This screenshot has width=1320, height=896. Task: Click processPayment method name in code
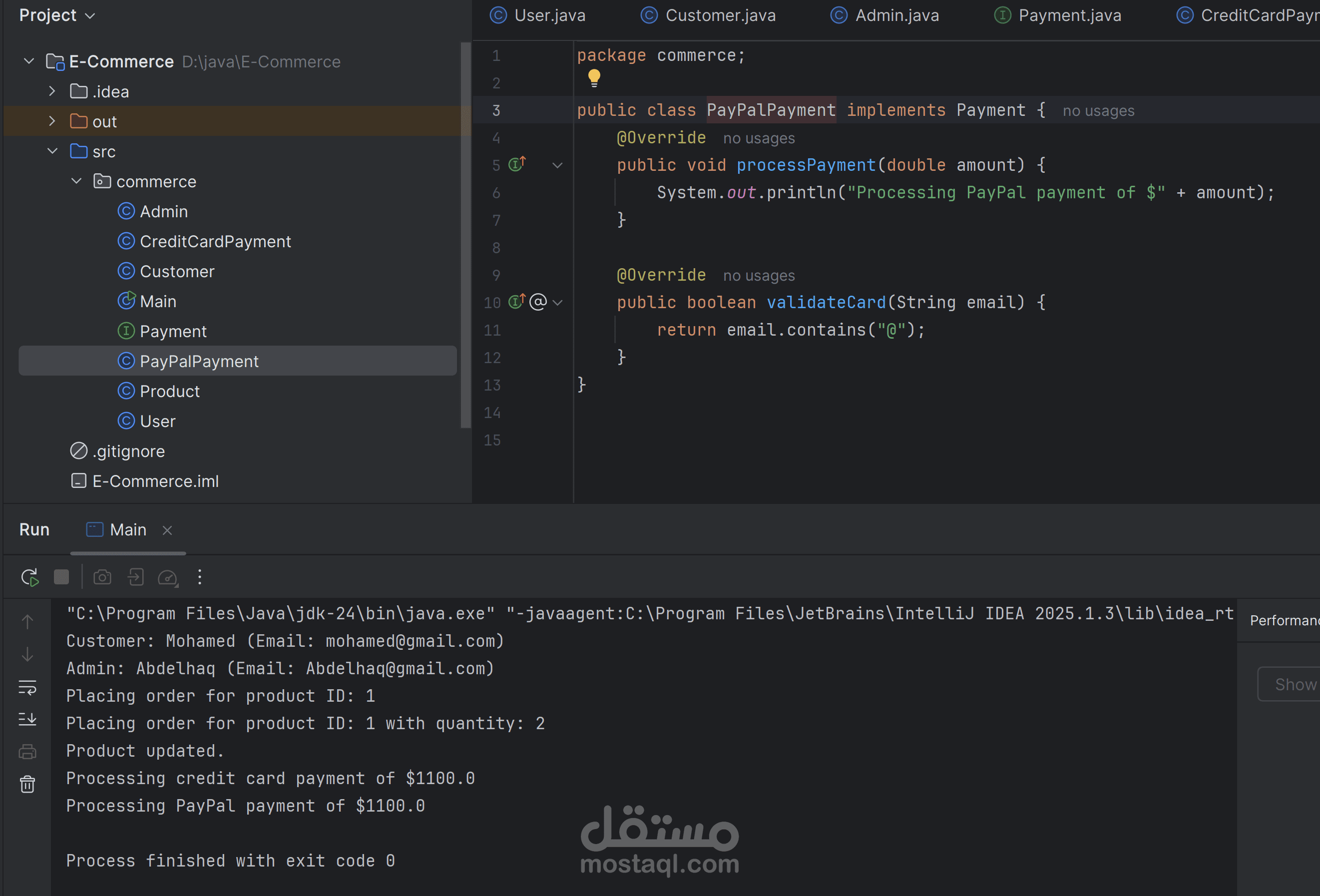pos(807,165)
